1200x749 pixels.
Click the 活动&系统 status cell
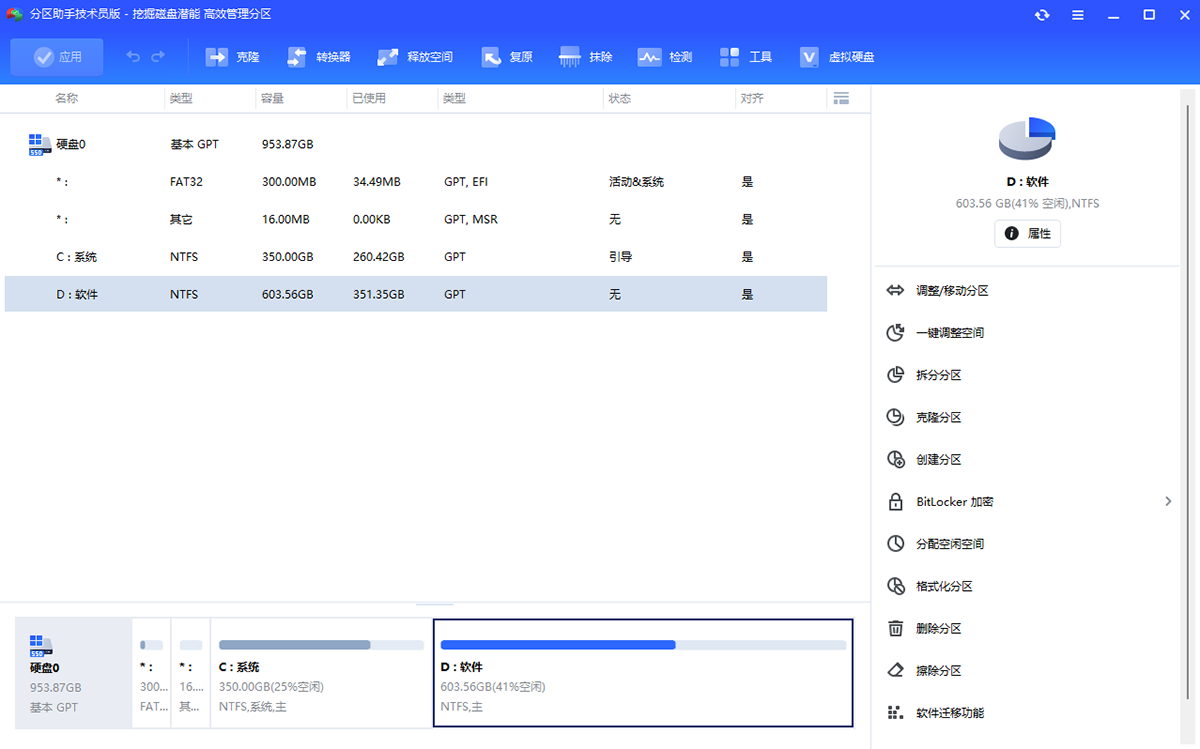click(636, 182)
